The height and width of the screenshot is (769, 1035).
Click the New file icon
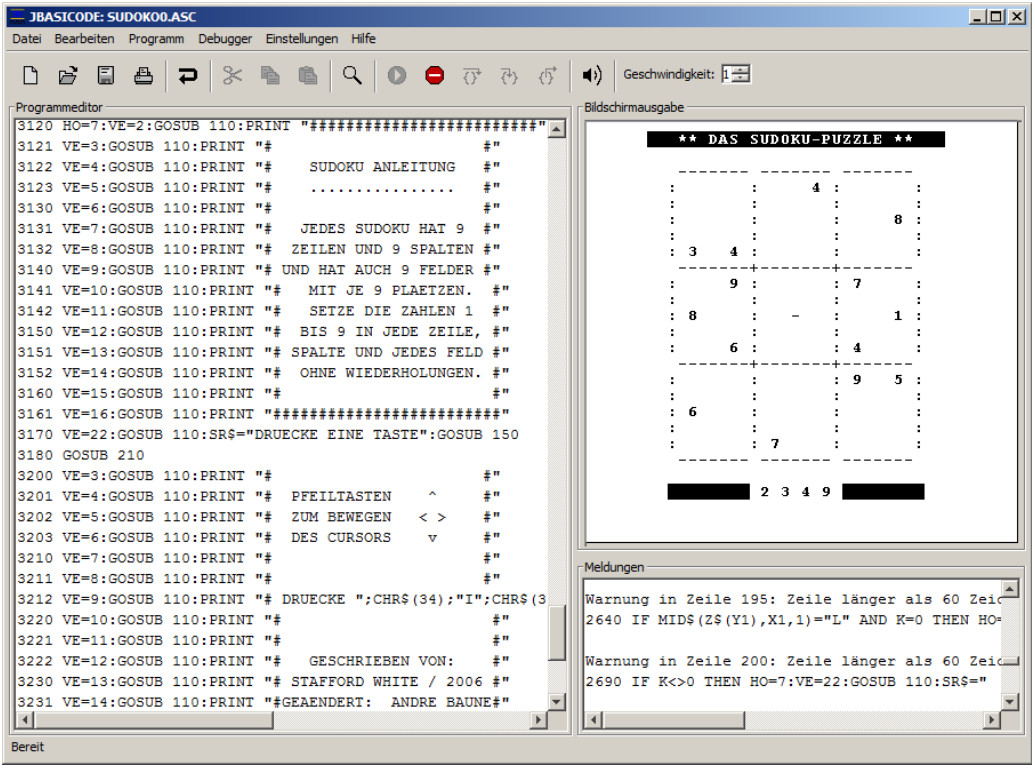pyautogui.click(x=31, y=75)
